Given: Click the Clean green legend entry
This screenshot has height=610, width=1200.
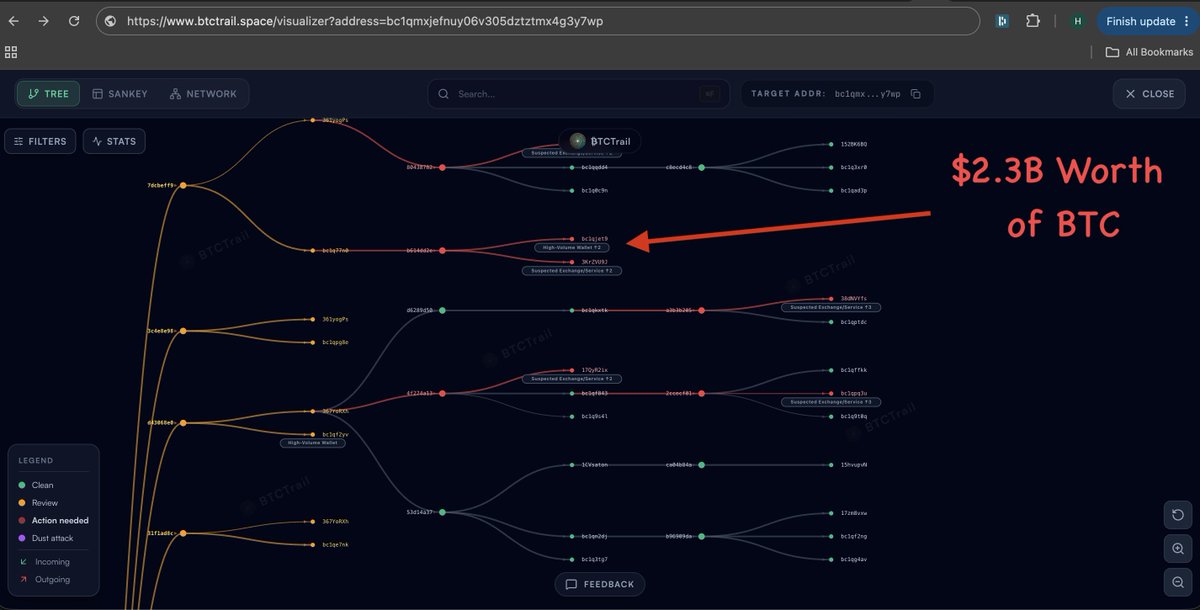Looking at the screenshot, I should point(36,485).
